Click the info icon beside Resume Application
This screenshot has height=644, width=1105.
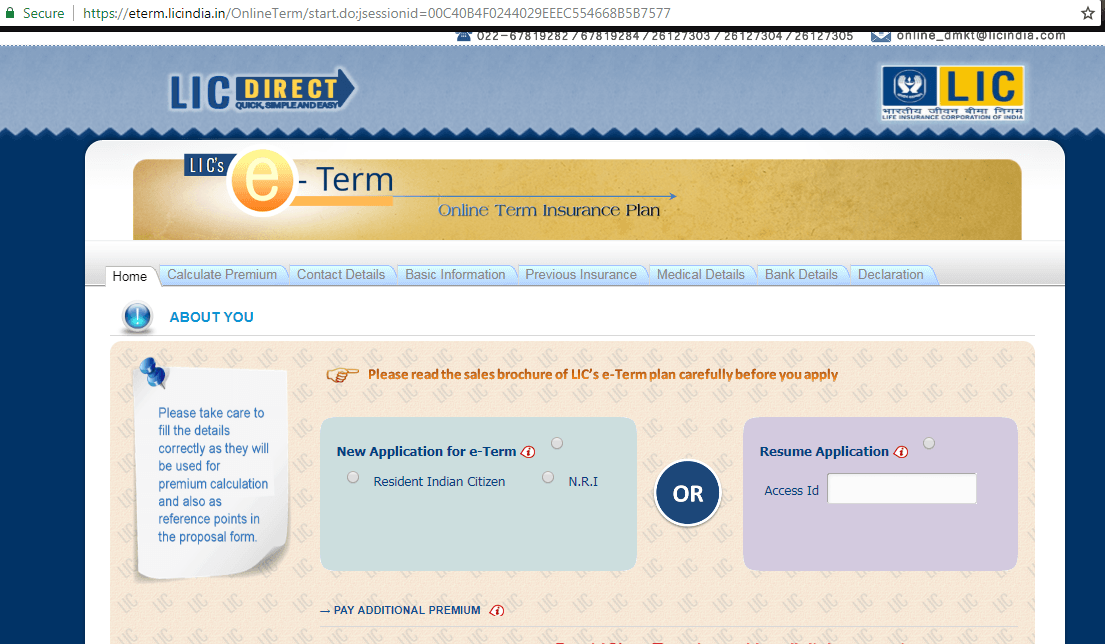(901, 452)
